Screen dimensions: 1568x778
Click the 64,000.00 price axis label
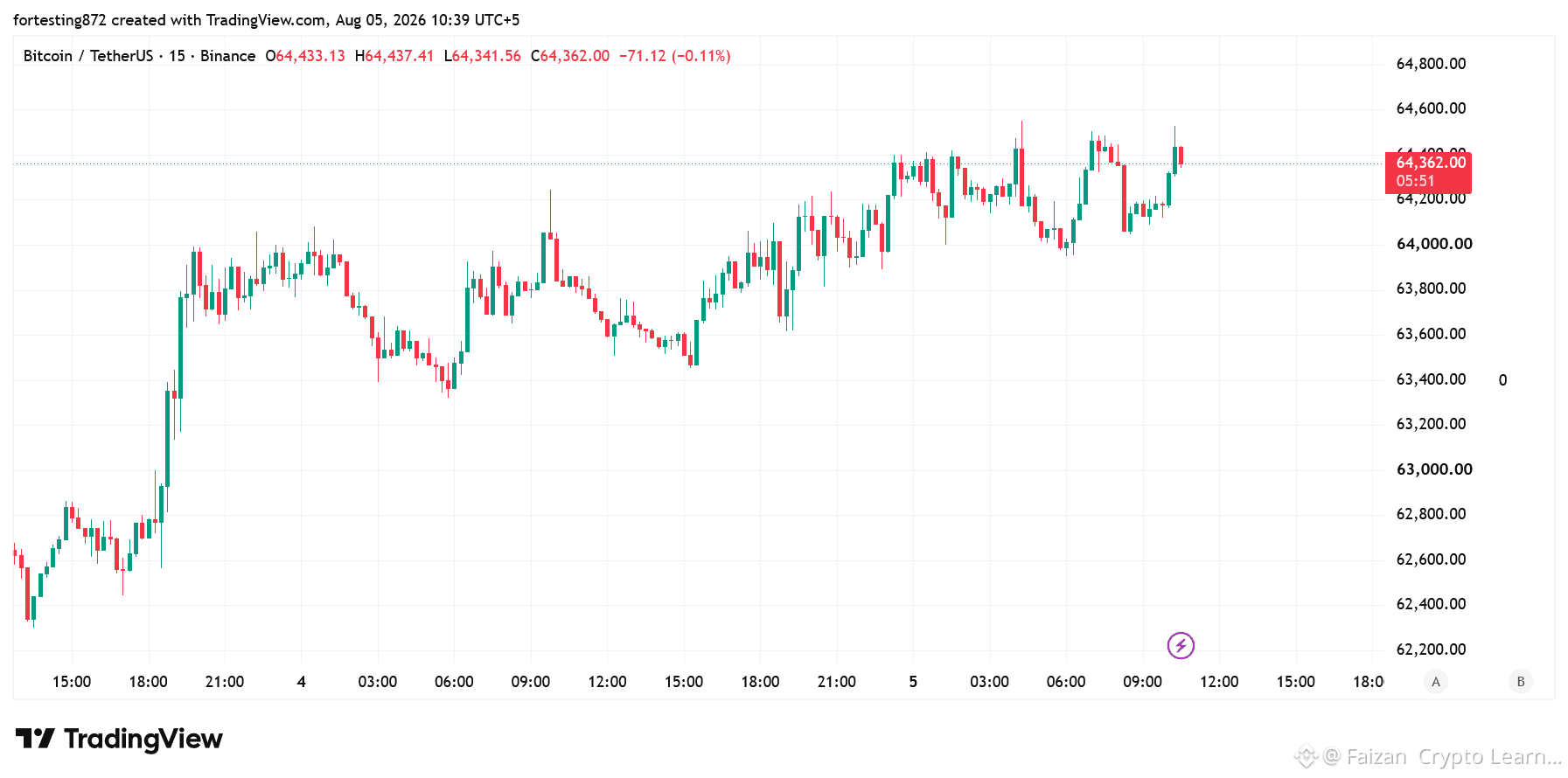point(1434,244)
